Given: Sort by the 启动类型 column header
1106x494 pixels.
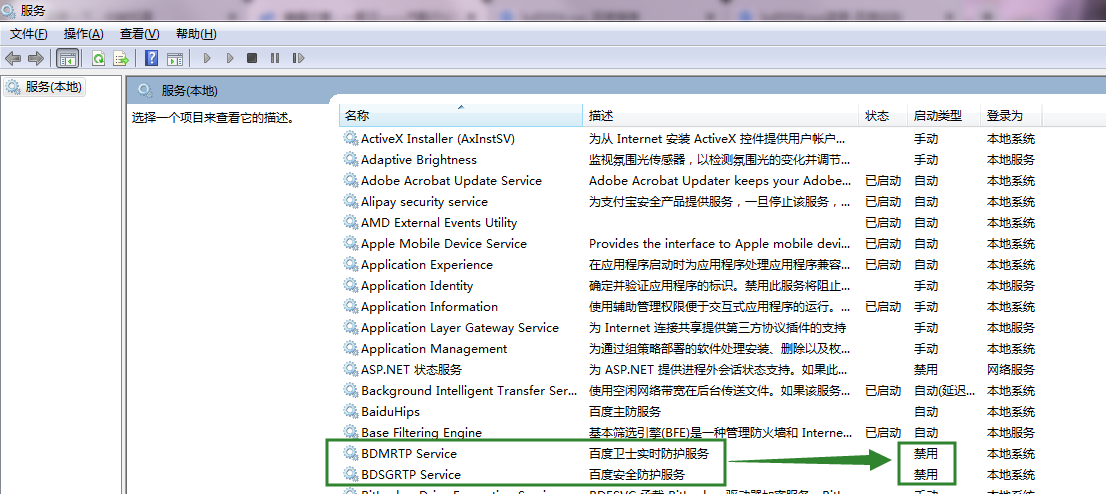Looking at the screenshot, I should [944, 115].
